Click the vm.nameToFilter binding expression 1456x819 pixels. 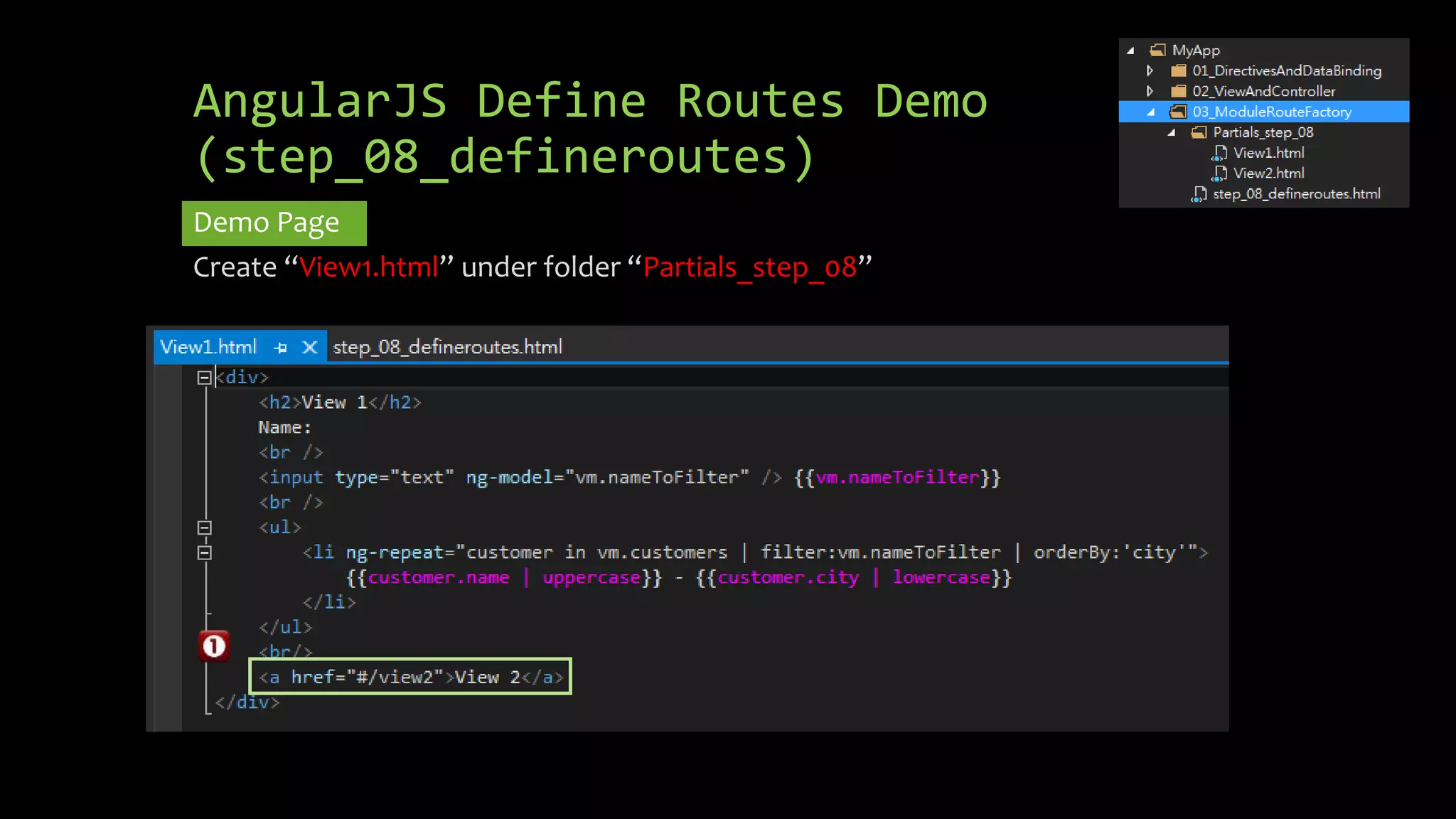[897, 478]
